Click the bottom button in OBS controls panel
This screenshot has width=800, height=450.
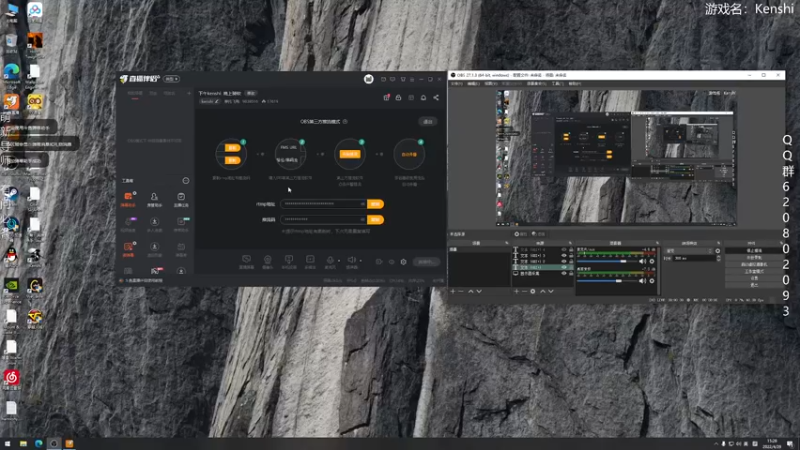coord(754,285)
